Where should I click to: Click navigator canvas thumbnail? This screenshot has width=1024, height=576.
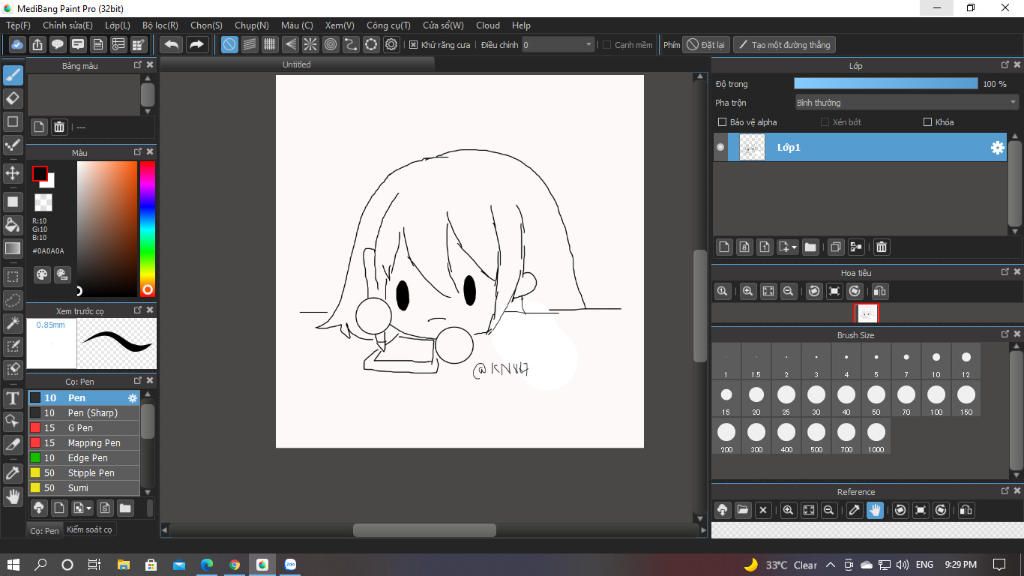(867, 313)
